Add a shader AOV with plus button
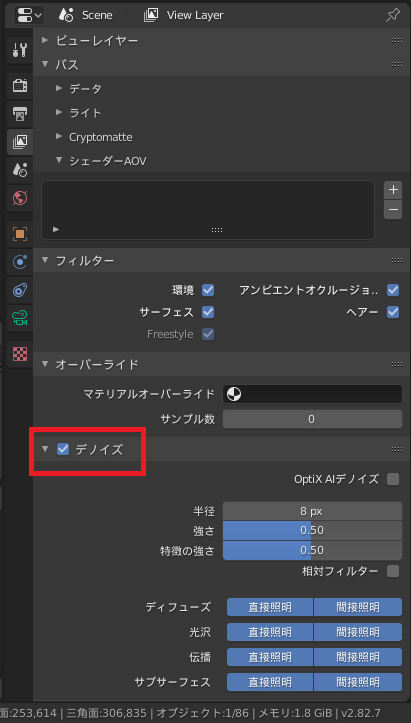This screenshot has width=411, height=723. click(393, 190)
